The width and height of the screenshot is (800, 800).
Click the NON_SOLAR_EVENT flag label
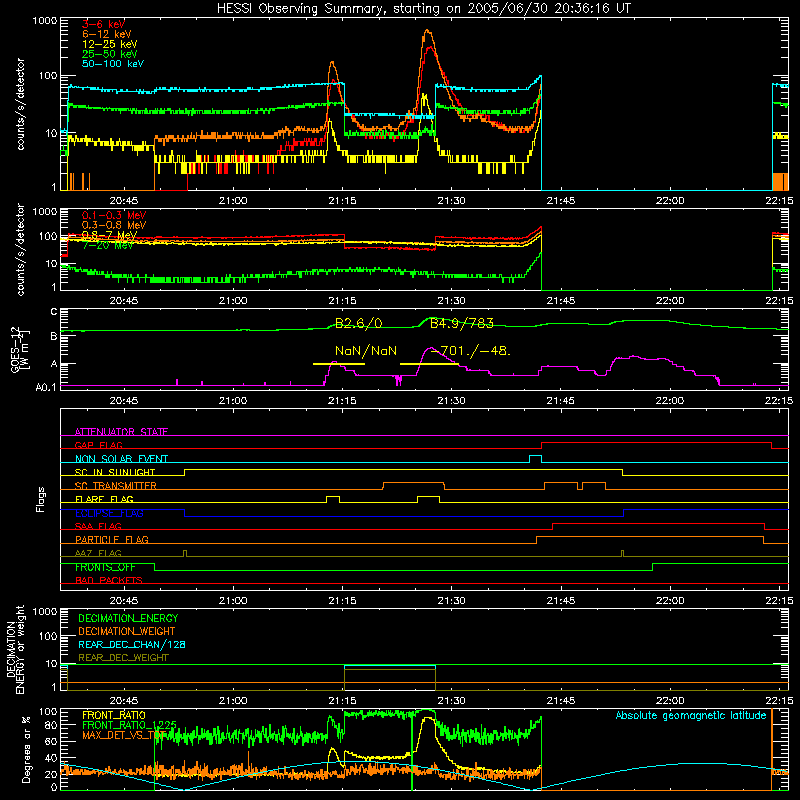pyautogui.click(x=121, y=459)
